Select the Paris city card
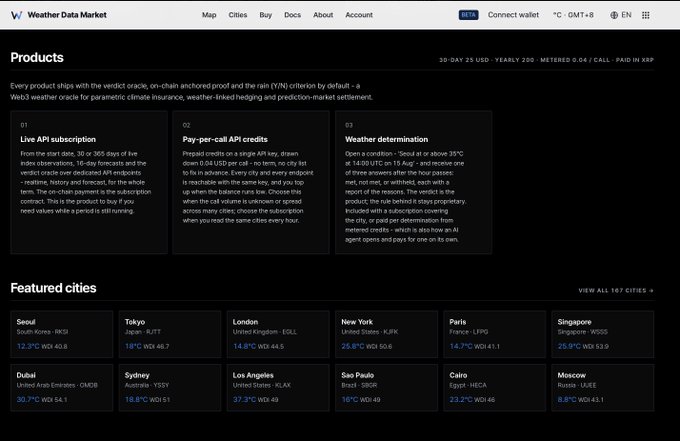 [495, 334]
